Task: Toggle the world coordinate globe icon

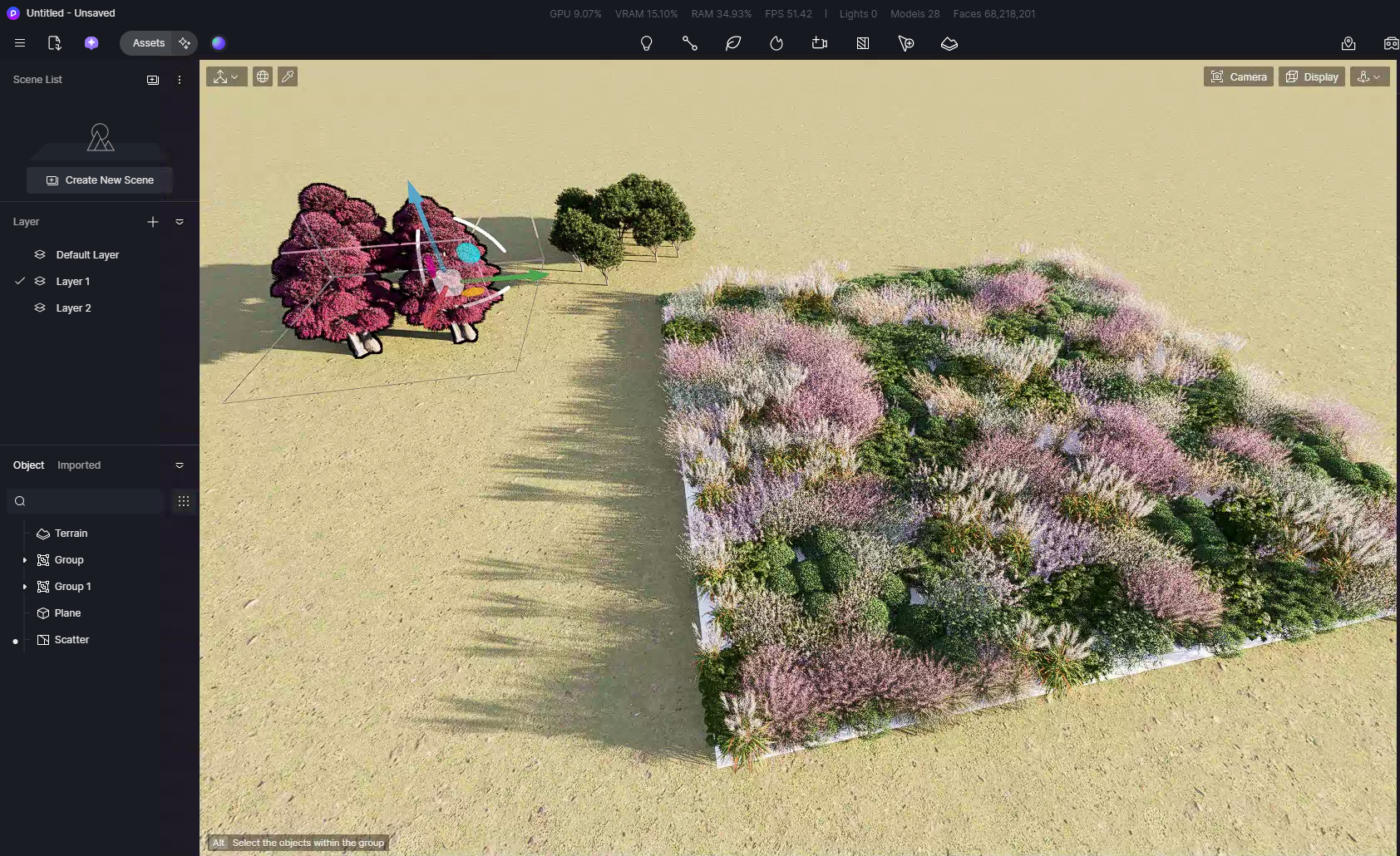Action: point(263,76)
